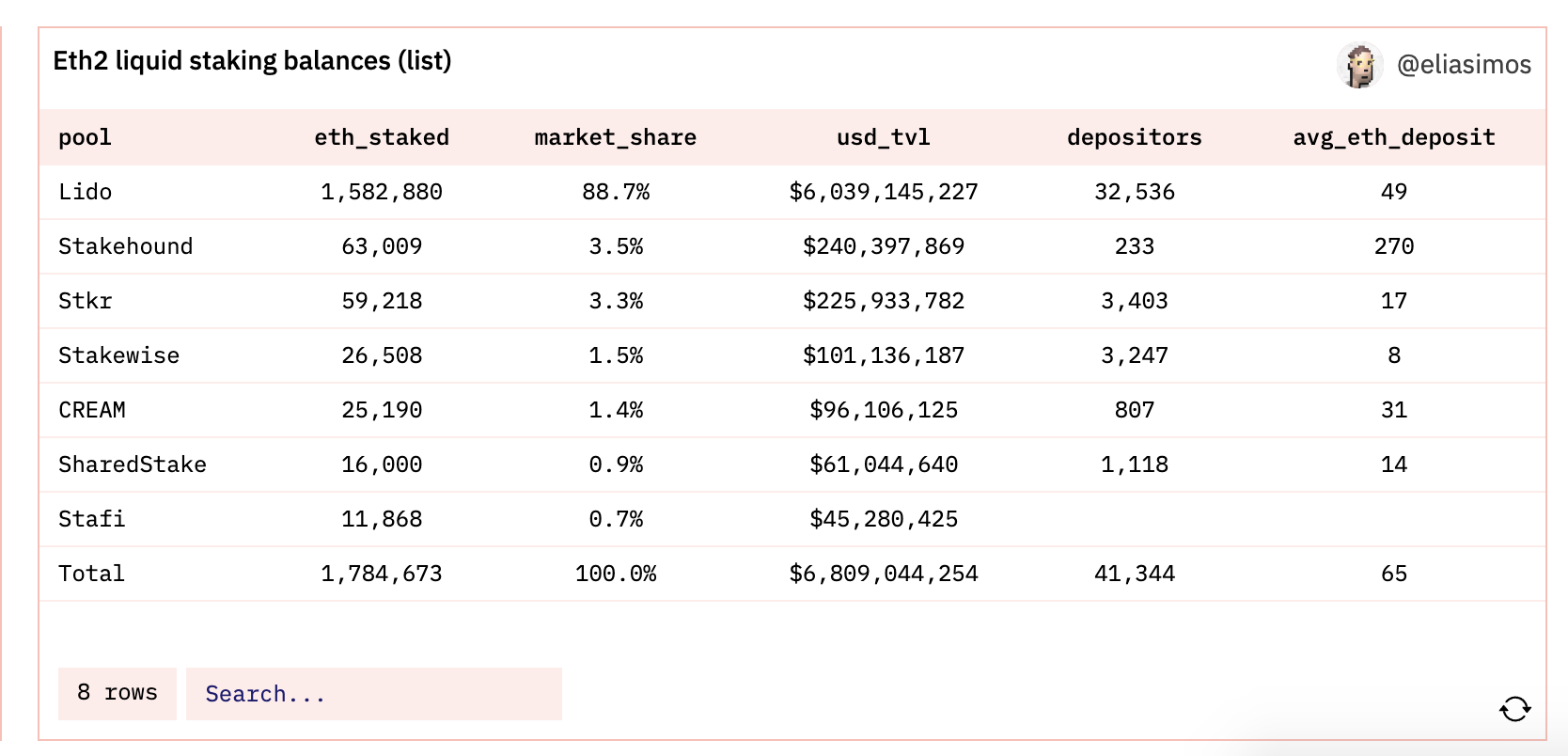Select the Total row label

91,574
